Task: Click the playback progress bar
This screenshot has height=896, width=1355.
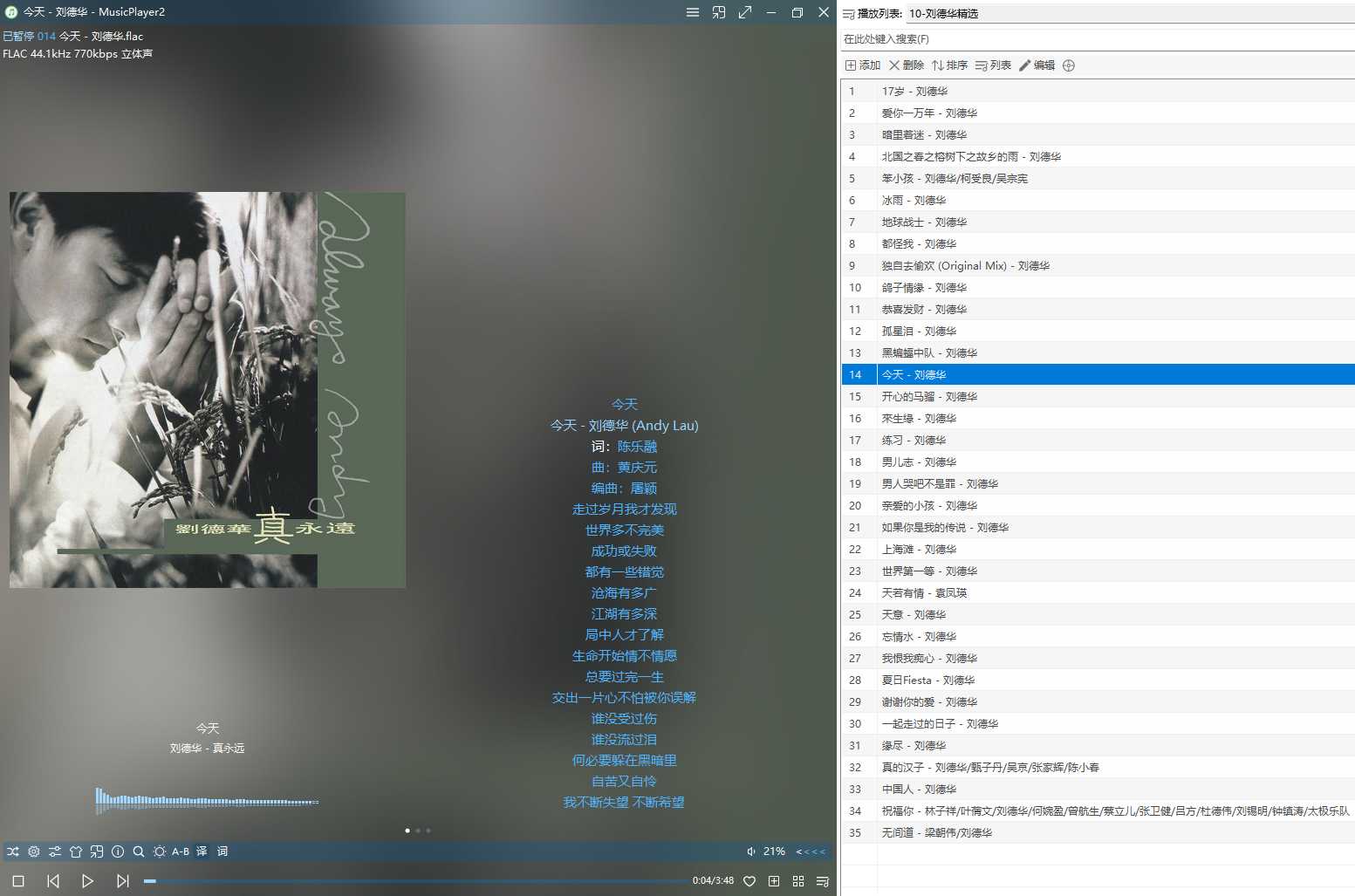Action: [x=415, y=881]
